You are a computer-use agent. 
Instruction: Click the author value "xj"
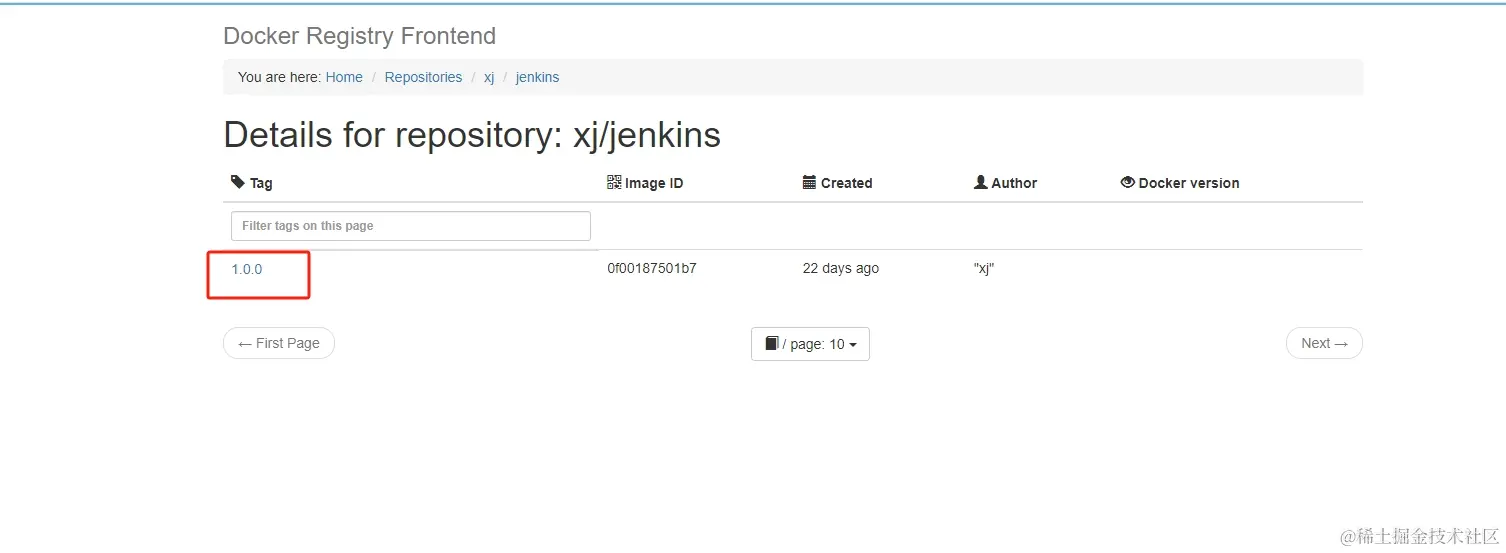coord(984,268)
